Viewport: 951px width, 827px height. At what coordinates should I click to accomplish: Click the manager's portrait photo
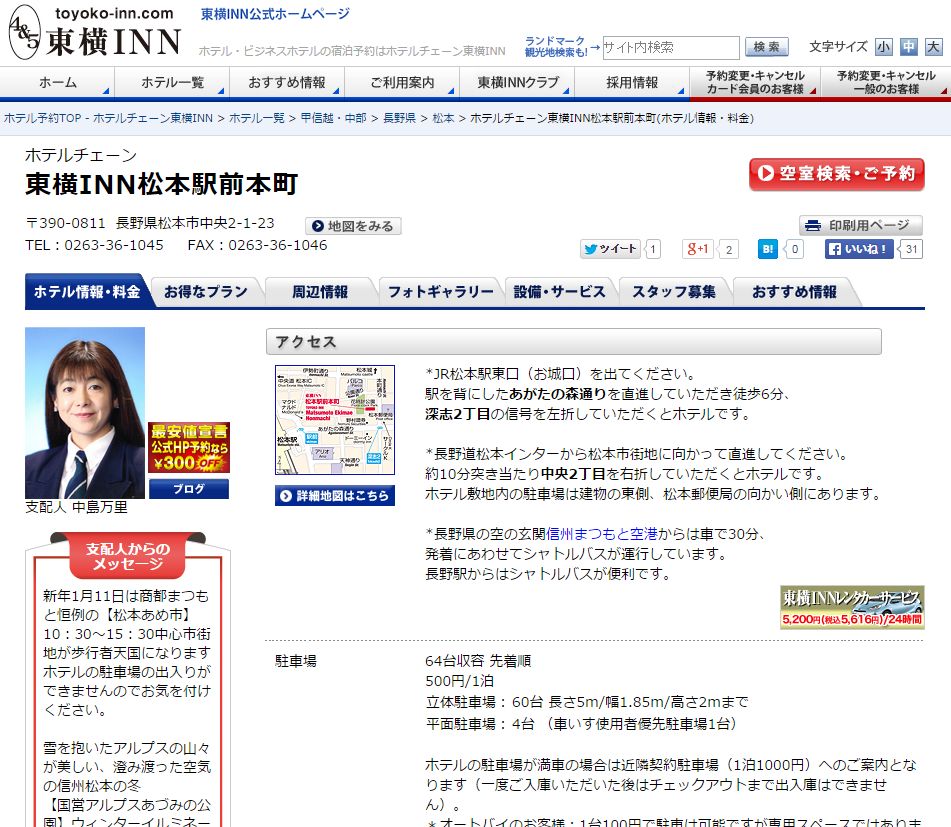(85, 413)
